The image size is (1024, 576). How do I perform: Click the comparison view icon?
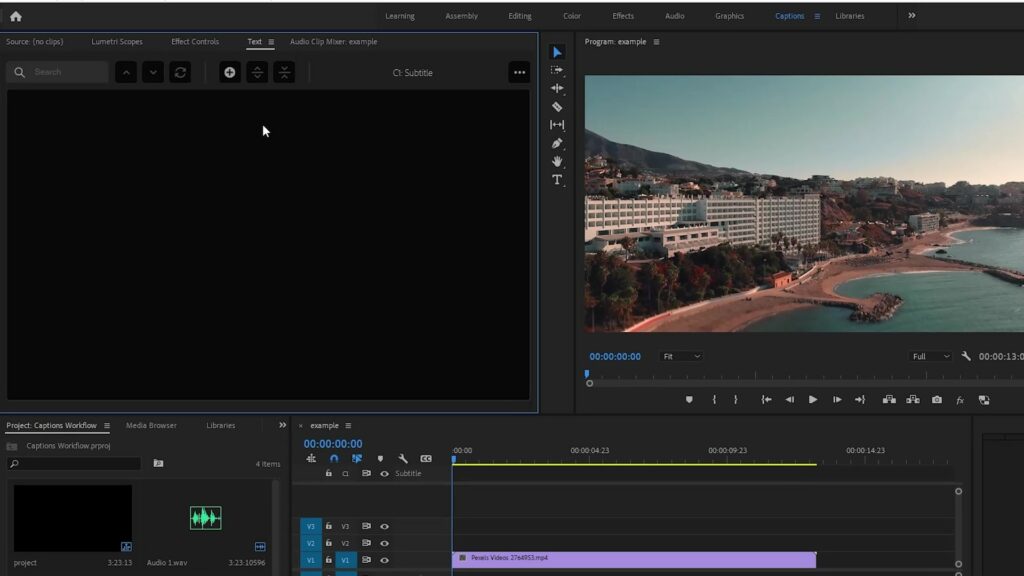[x=984, y=400]
